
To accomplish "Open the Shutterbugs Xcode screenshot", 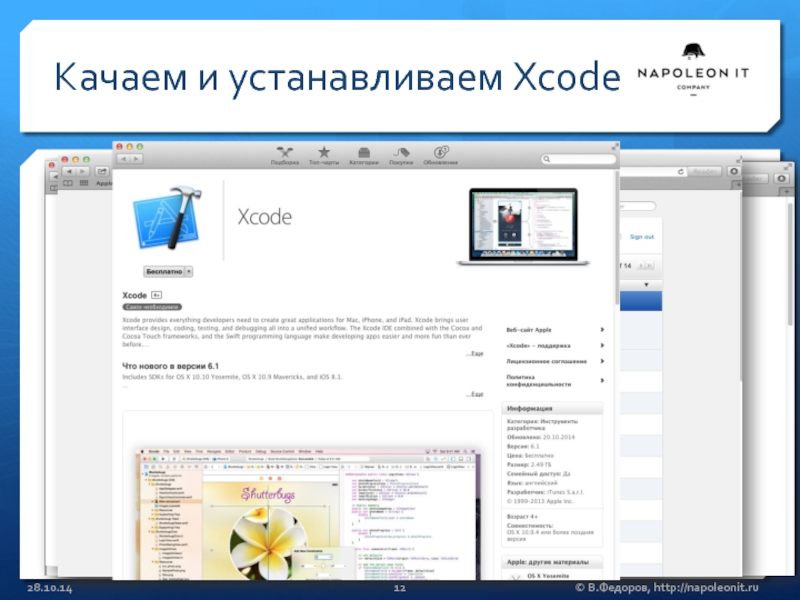I will (312, 510).
